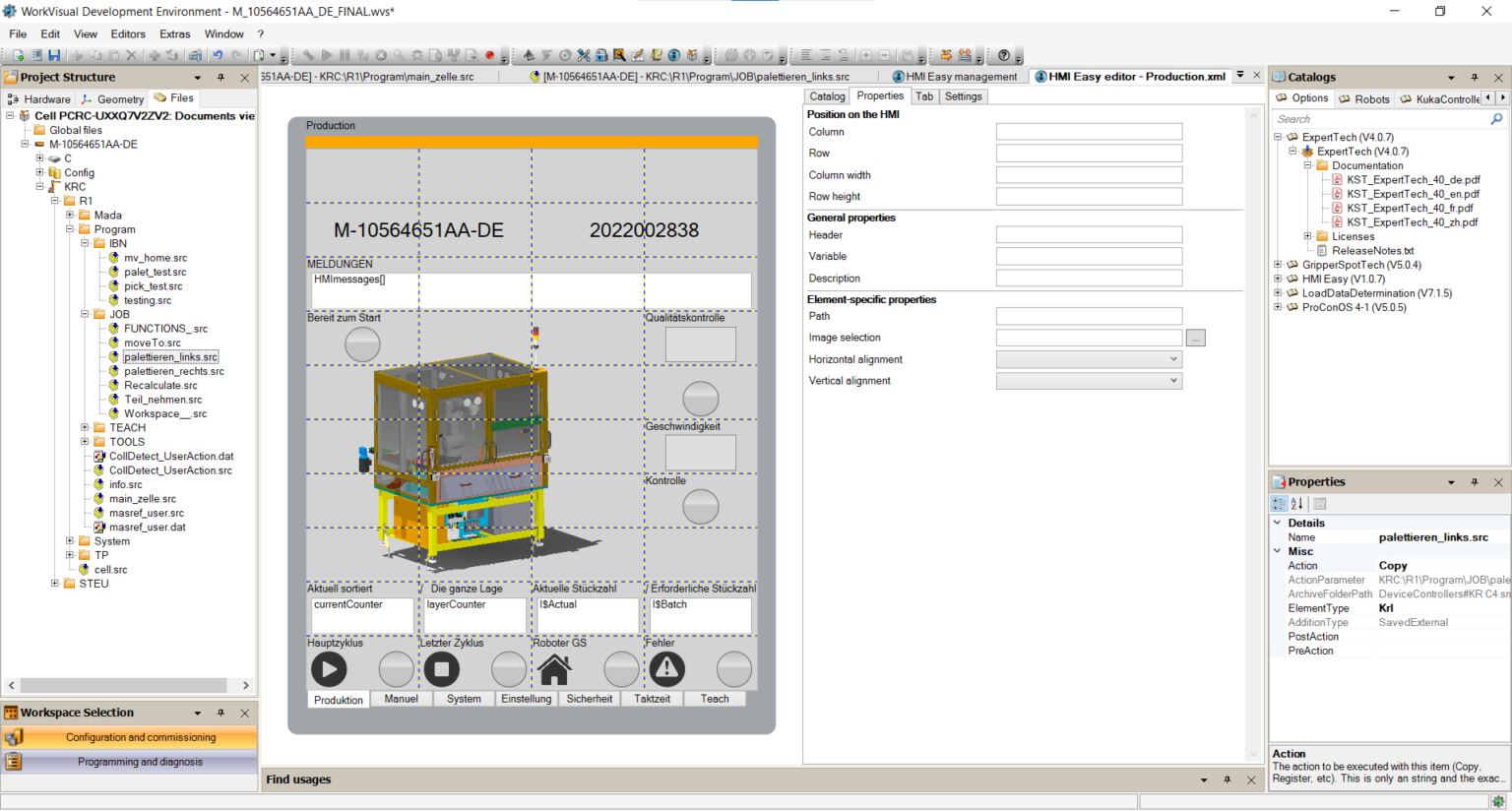Click the red record circle toolbar icon
The width and height of the screenshot is (1512, 811).
tap(489, 56)
